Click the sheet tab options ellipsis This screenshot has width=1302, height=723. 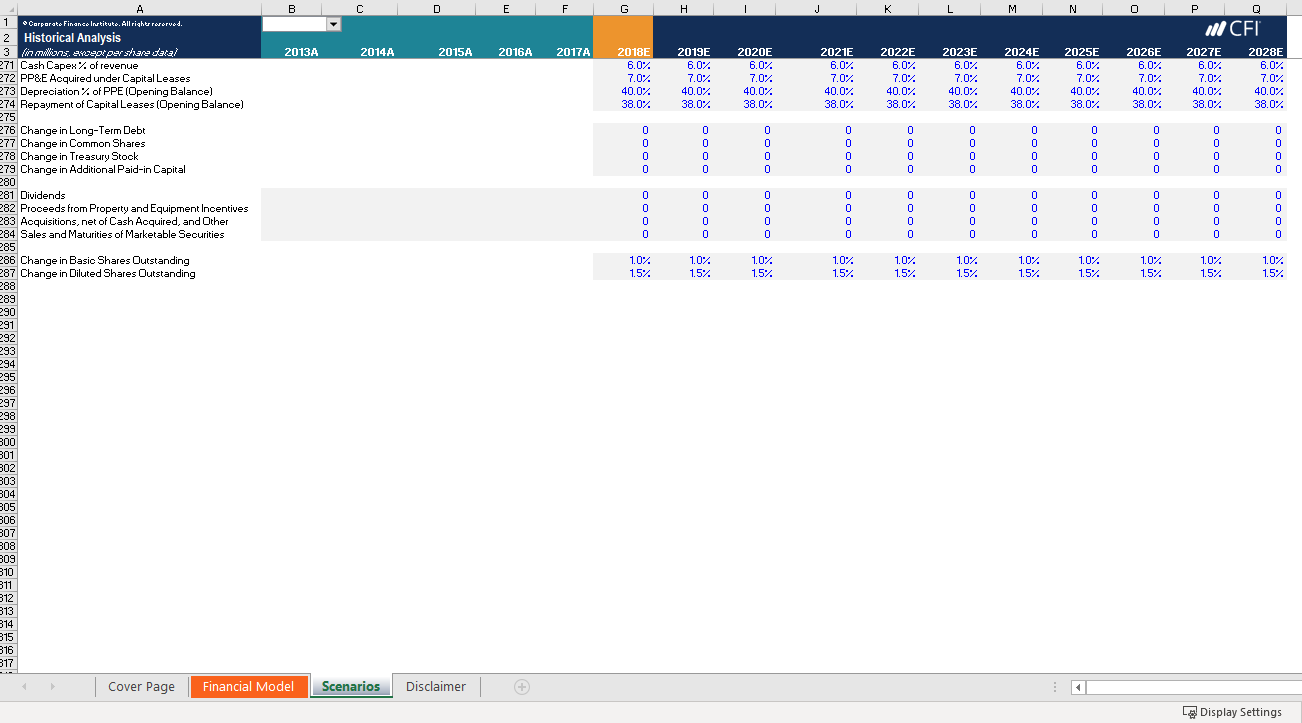pos(1055,686)
